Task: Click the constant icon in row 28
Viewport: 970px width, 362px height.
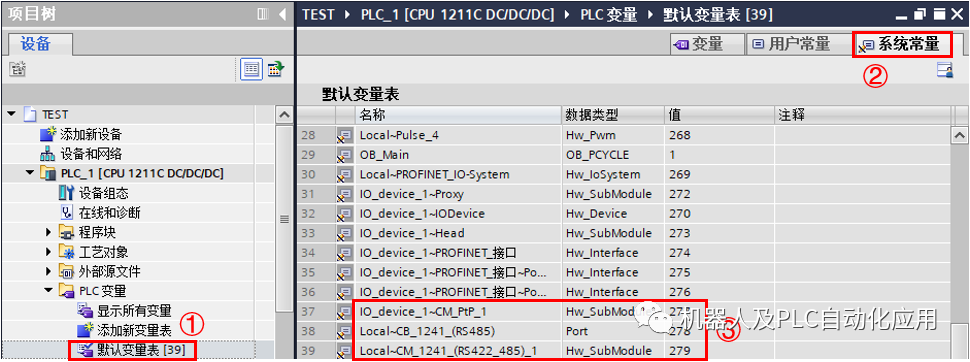Action: [345, 135]
